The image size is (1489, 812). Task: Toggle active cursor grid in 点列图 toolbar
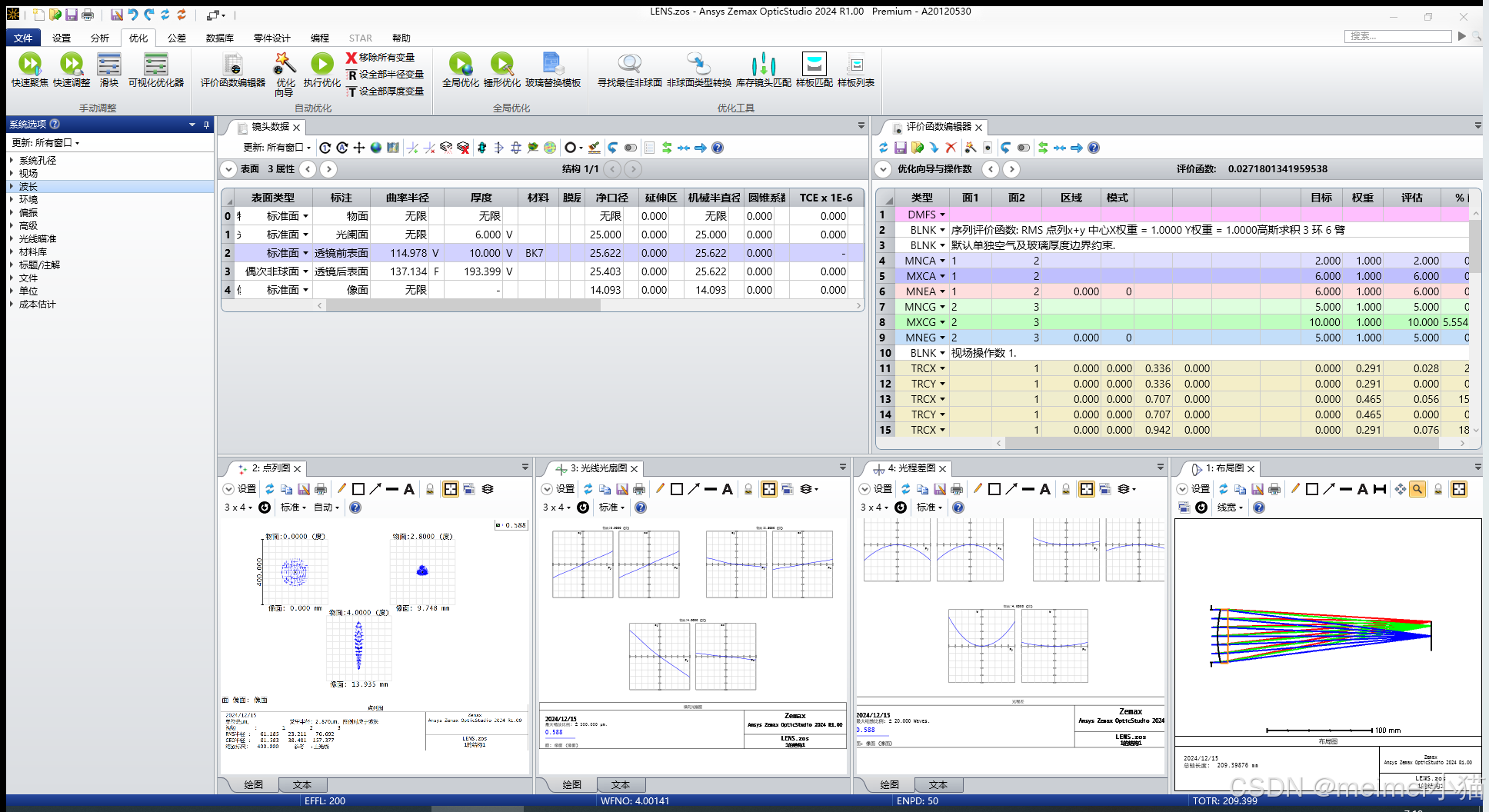451,489
